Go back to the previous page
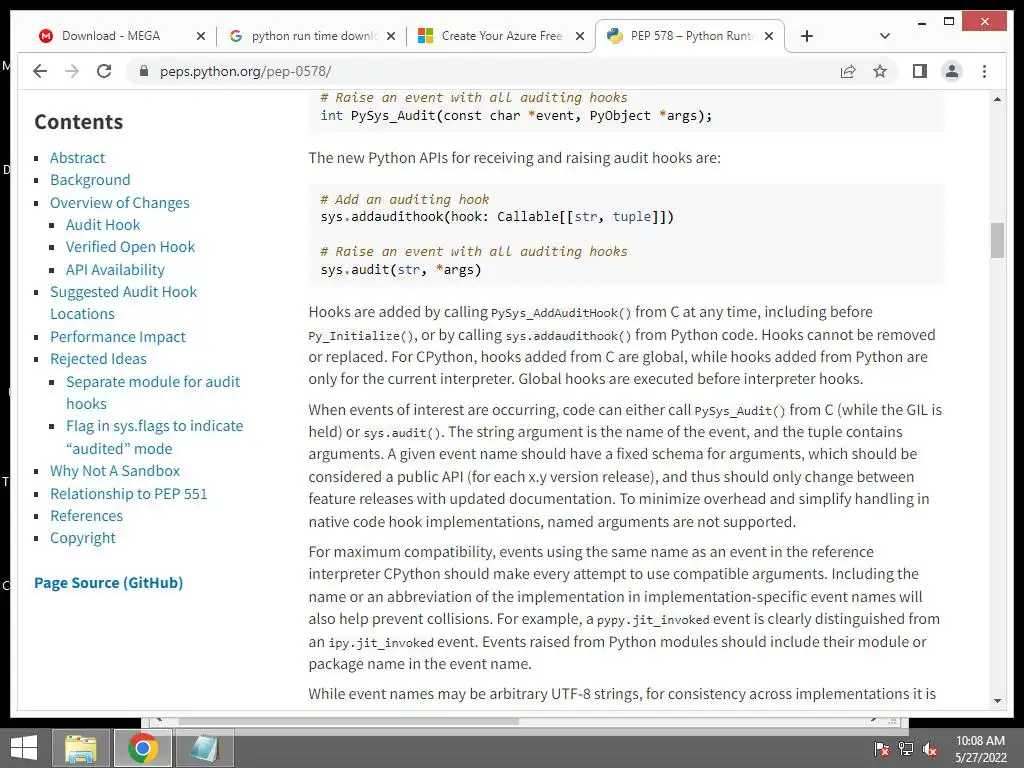This screenshot has height=768, width=1024. click(x=40, y=71)
